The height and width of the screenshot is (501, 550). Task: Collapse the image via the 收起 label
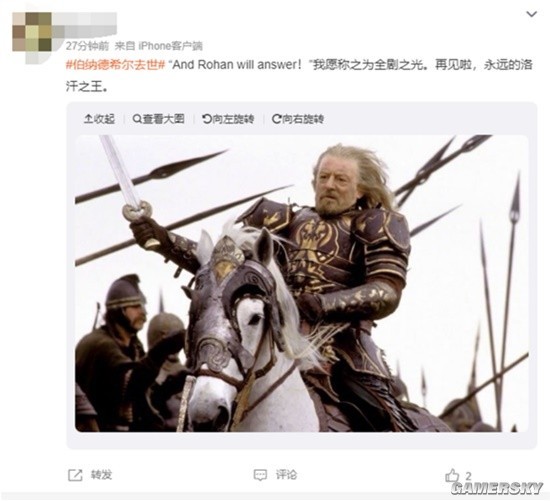(x=104, y=119)
